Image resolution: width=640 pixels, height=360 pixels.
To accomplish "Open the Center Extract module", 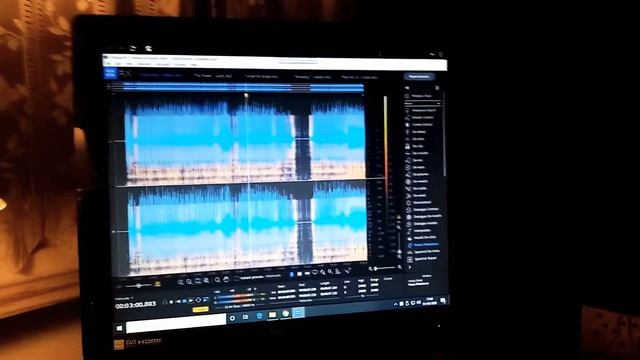I will (x=420, y=124).
